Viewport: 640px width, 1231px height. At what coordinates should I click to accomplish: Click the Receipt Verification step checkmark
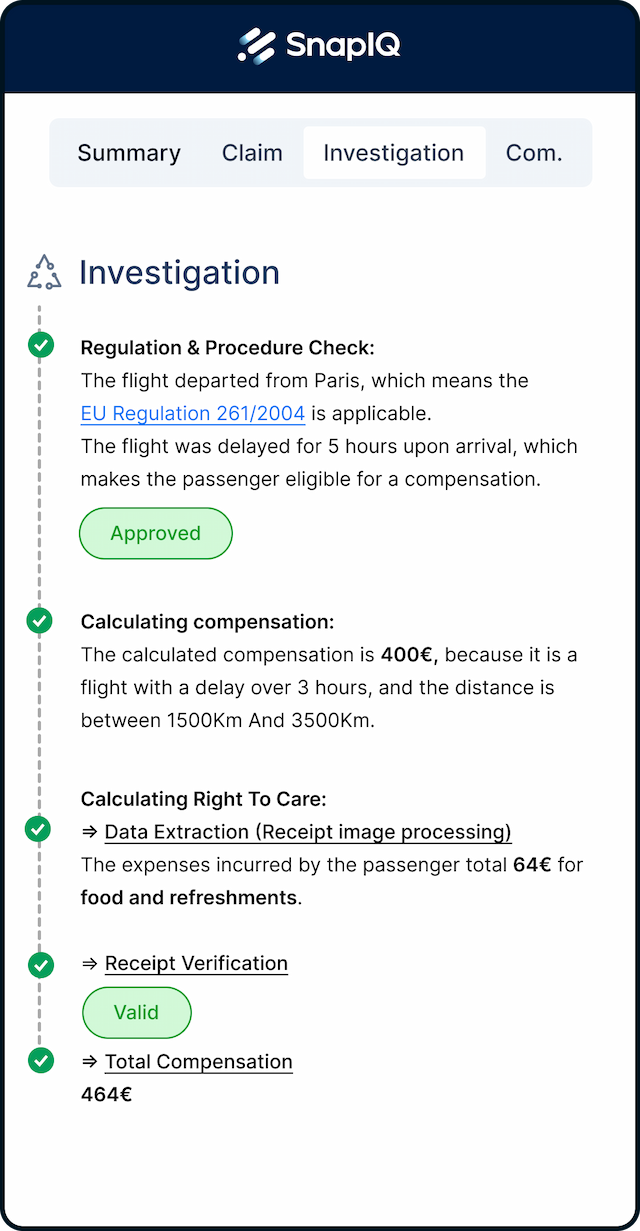click(40, 965)
